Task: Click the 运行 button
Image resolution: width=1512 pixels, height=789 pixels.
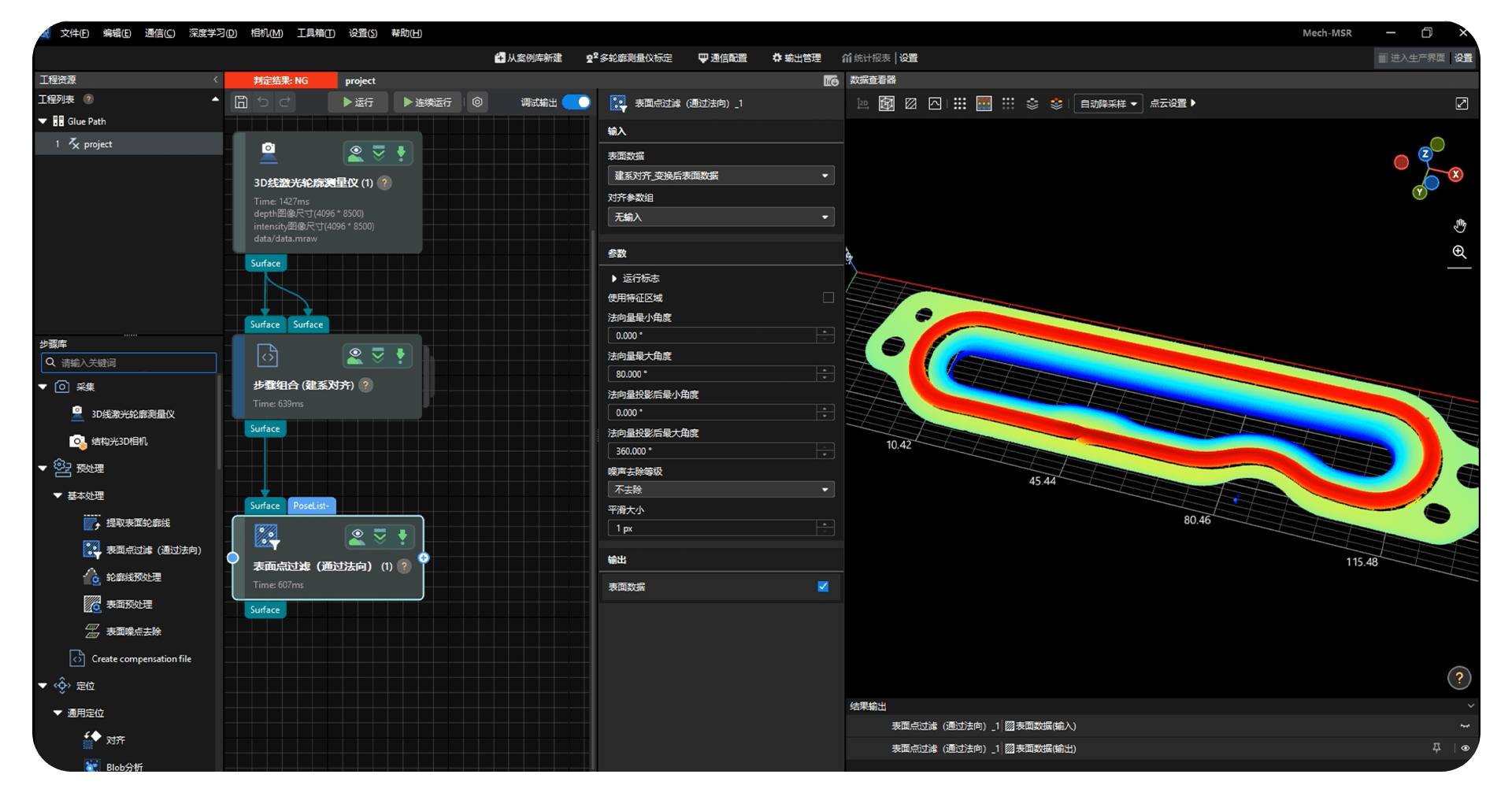Action: pos(358,102)
